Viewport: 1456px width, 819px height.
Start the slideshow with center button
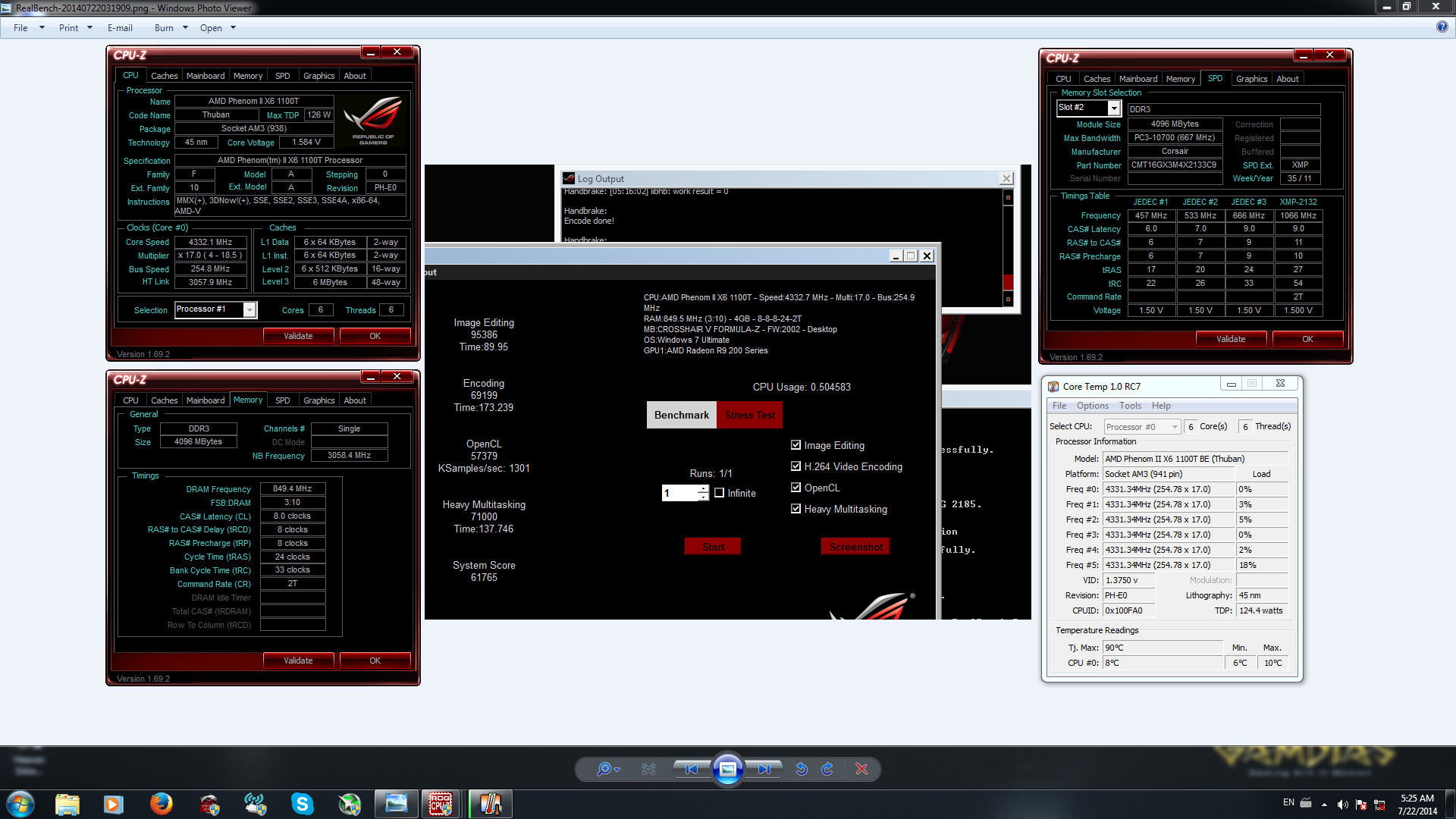(727, 769)
